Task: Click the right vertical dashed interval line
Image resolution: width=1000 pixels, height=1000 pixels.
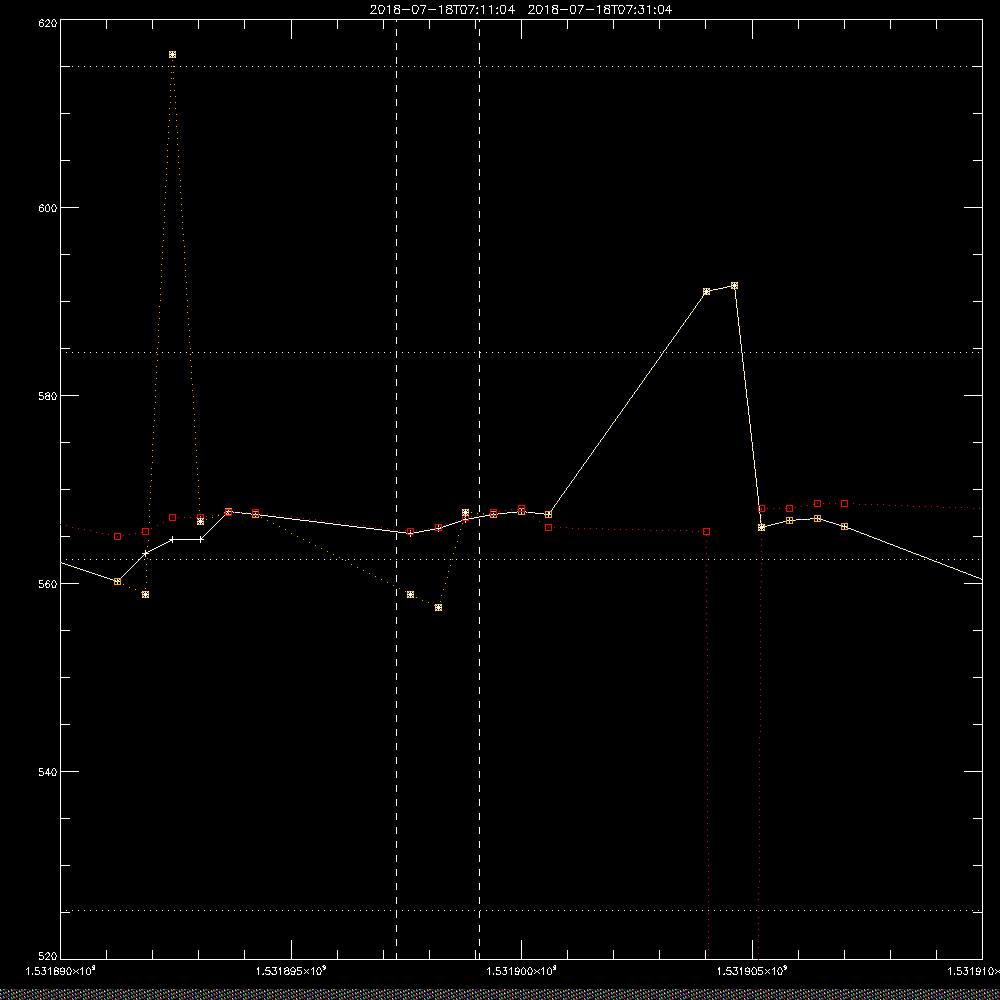Action: coord(480,488)
